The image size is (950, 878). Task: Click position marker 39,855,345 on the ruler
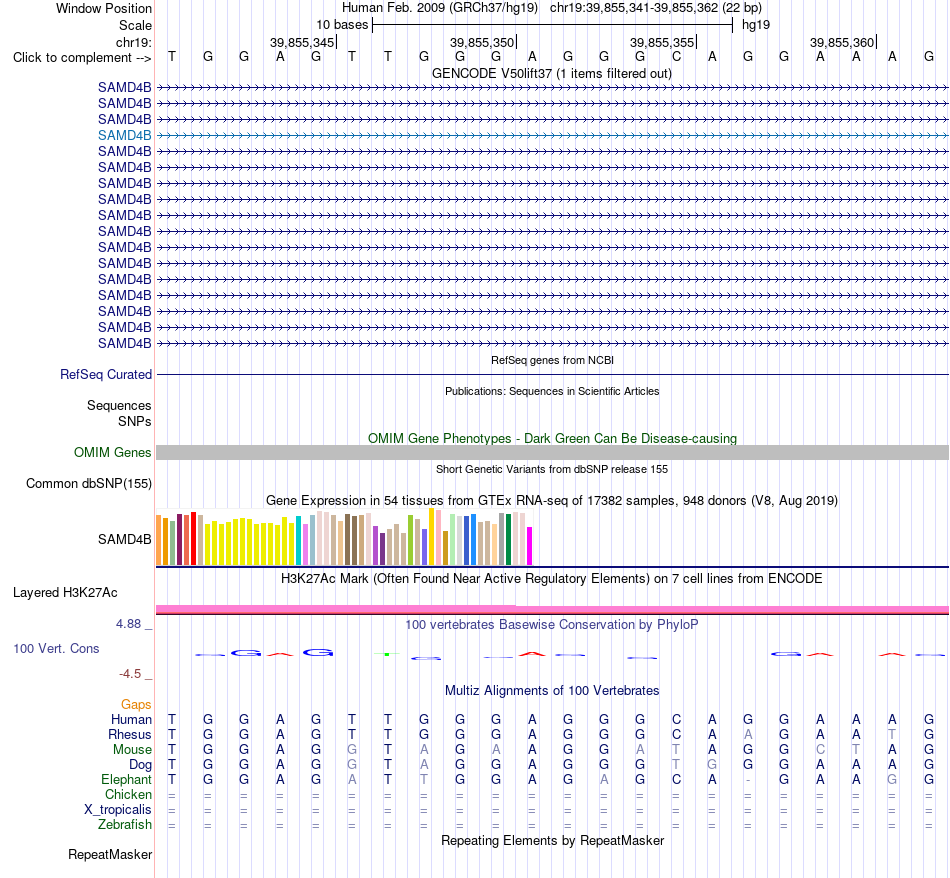[x=302, y=42]
